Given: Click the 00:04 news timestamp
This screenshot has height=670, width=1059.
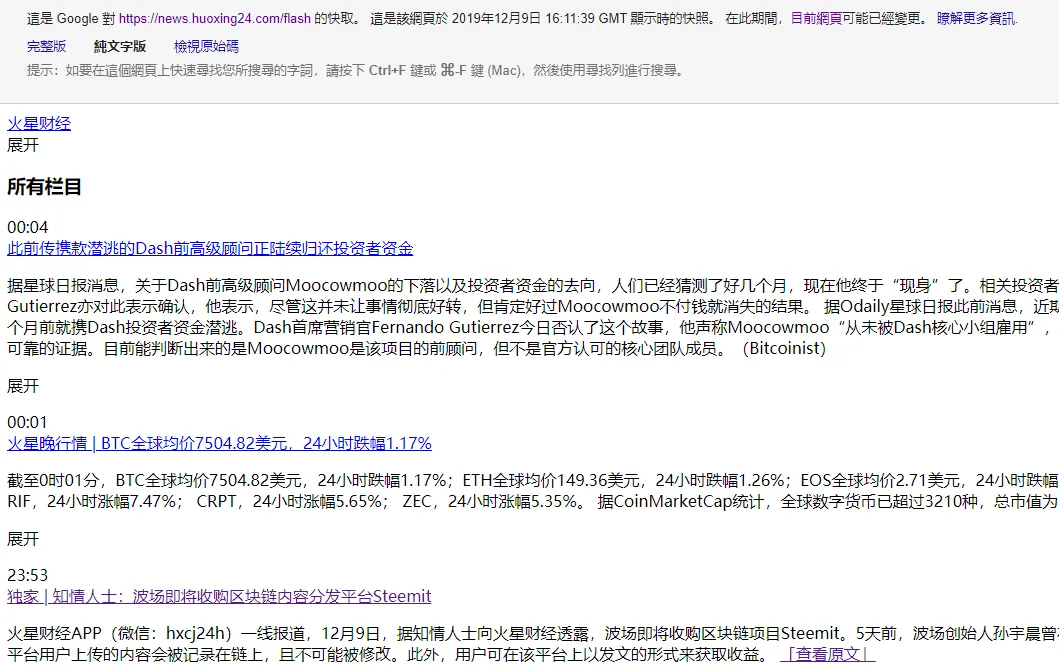Looking at the screenshot, I should click(x=28, y=227).
